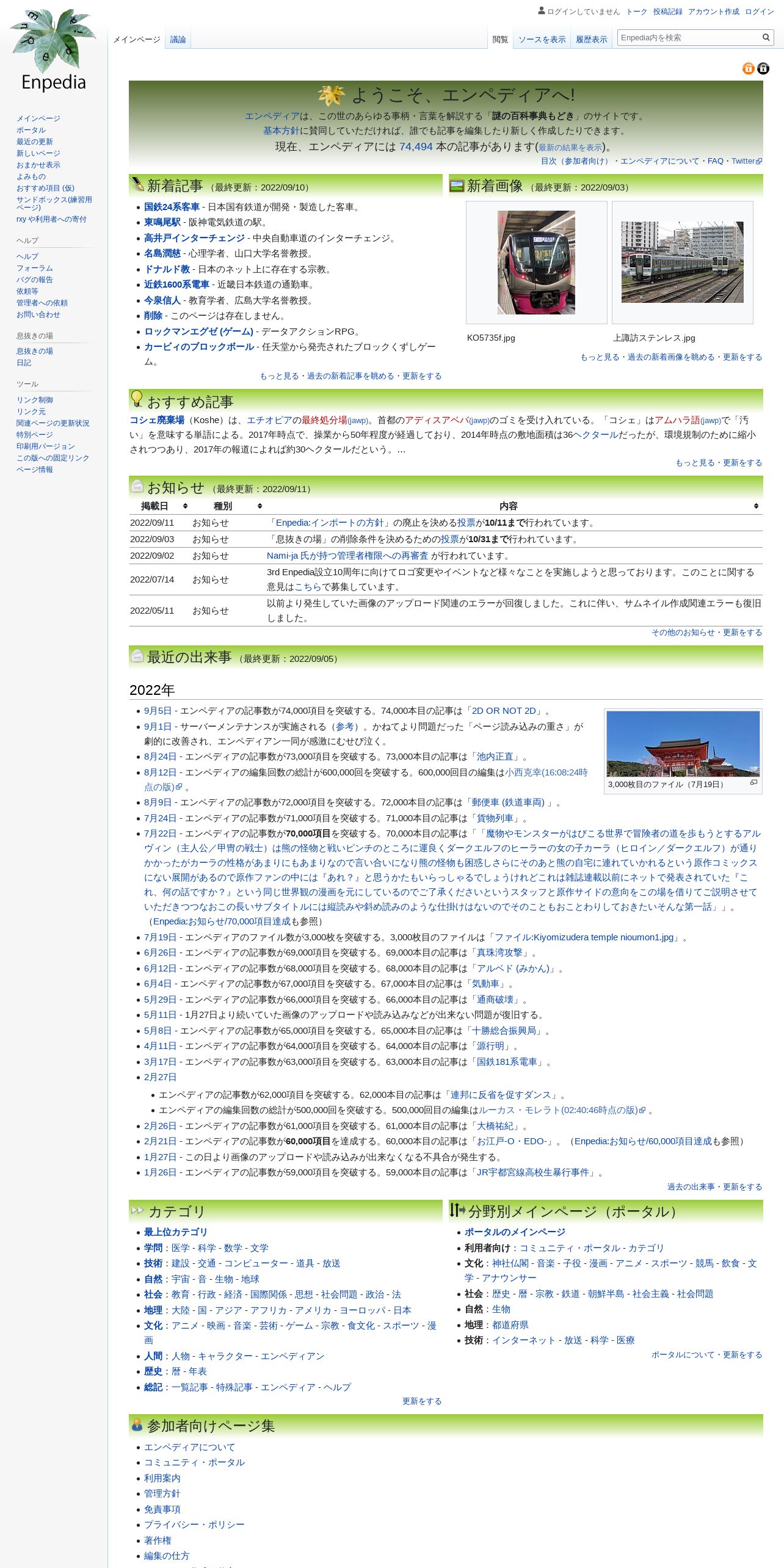Image resolution: width=784 pixels, height=1568 pixels.
Task: Open the コシェ廃棄場 featured article
Action: (x=157, y=420)
